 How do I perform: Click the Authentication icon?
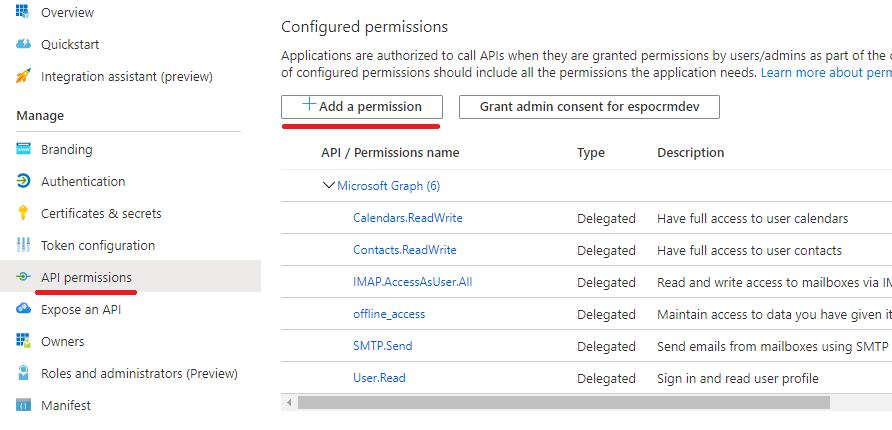coord(23,181)
